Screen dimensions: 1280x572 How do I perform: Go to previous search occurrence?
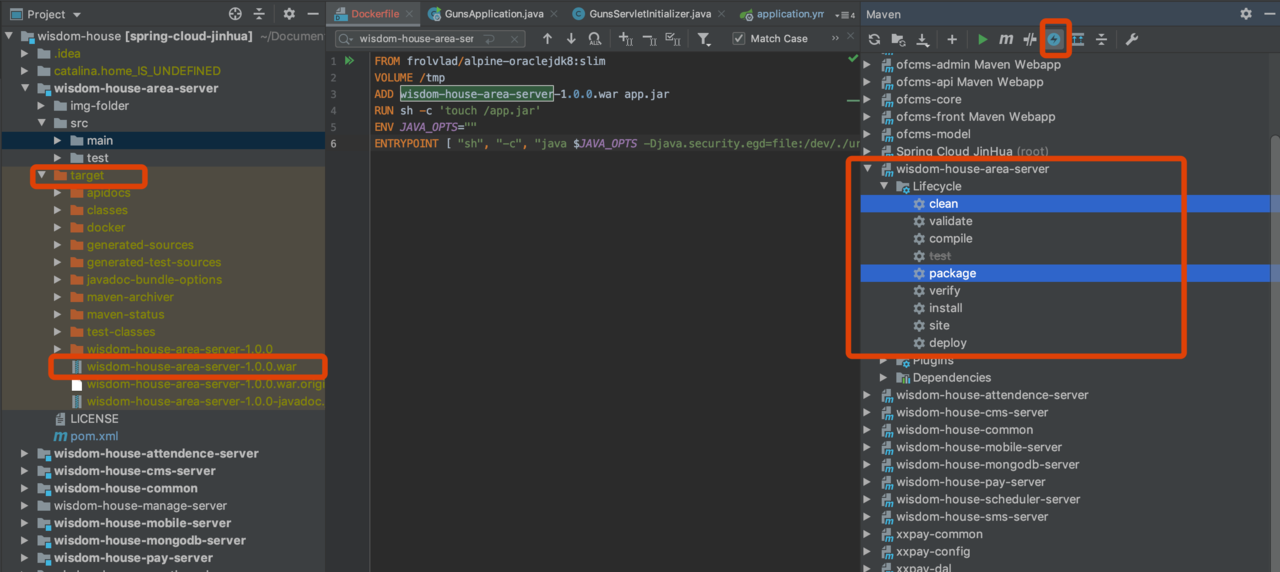point(547,39)
